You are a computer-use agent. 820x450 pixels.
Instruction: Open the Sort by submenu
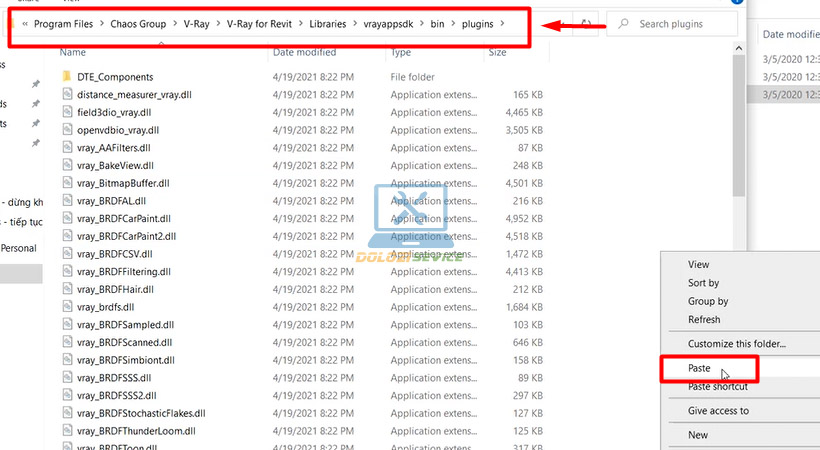click(x=703, y=283)
